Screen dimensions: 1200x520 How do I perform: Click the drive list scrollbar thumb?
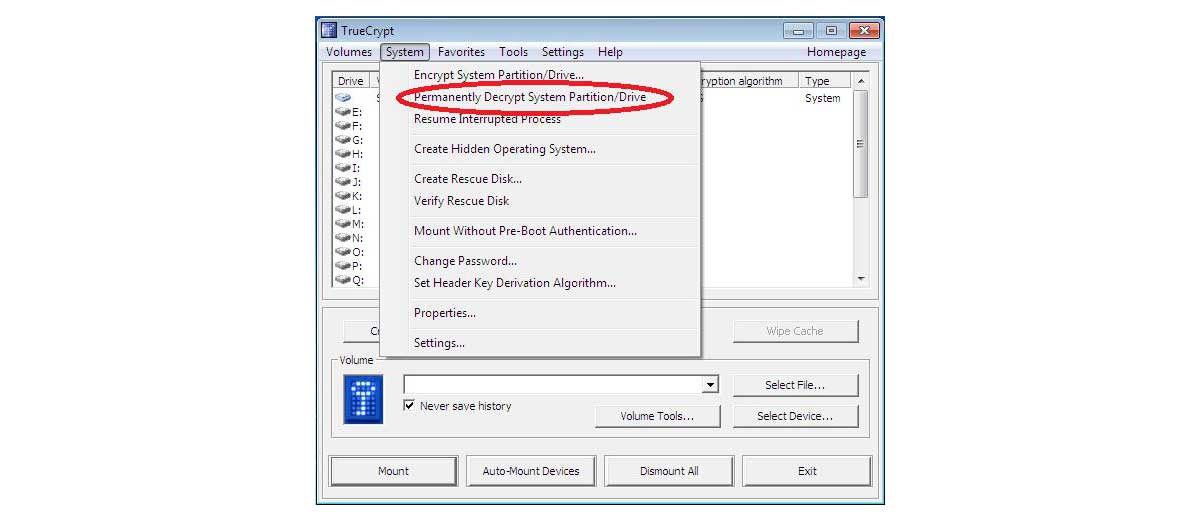pos(861,143)
